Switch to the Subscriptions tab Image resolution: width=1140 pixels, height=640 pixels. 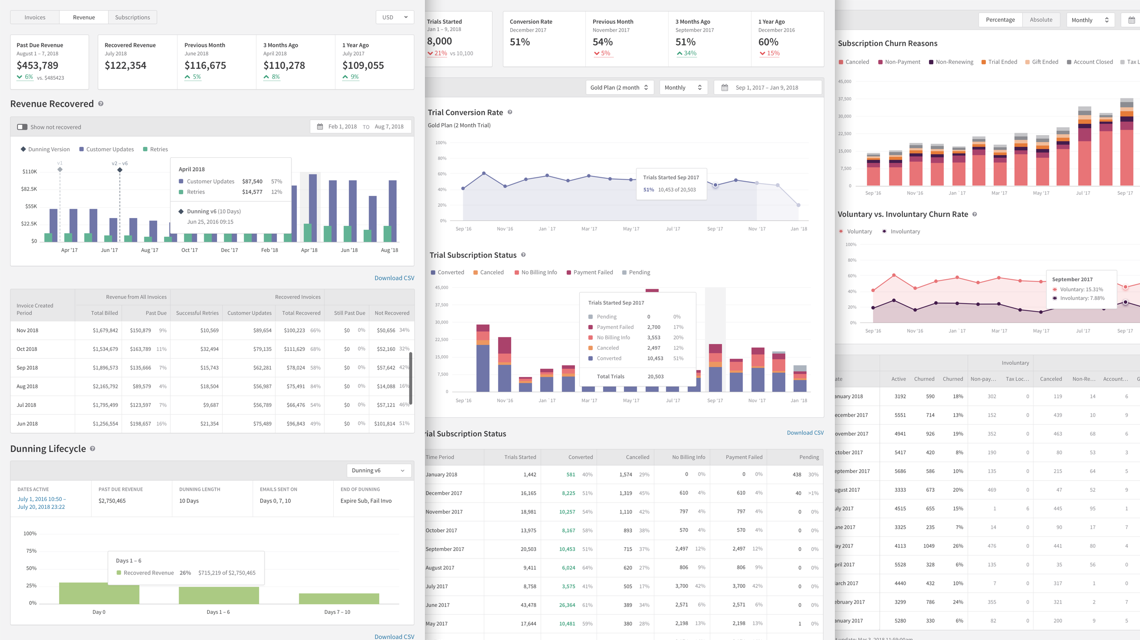(x=132, y=17)
